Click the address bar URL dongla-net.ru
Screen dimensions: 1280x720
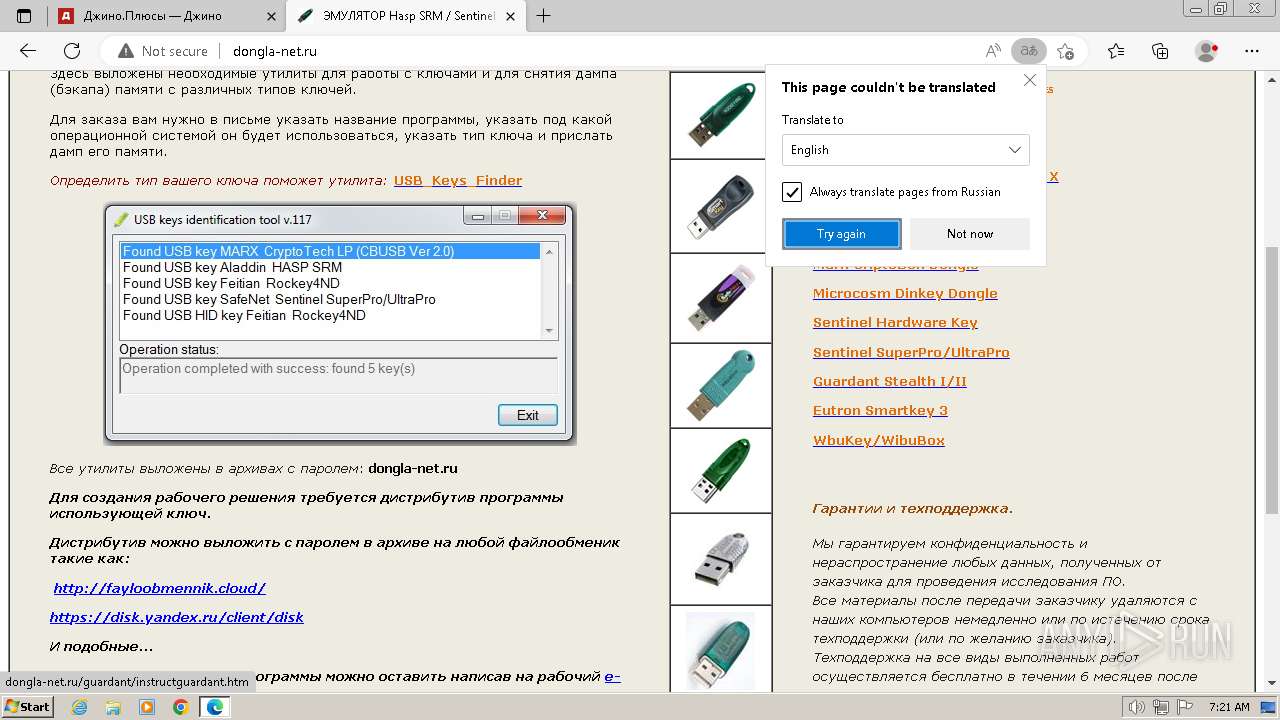(275, 51)
